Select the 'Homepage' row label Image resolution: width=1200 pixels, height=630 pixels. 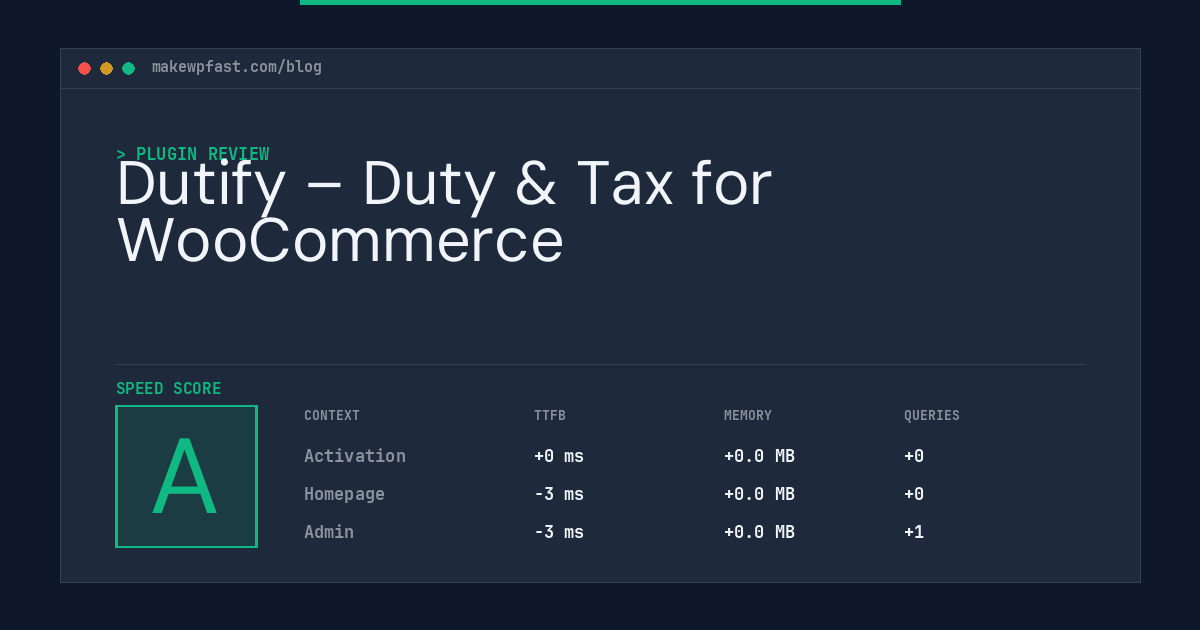[344, 494]
